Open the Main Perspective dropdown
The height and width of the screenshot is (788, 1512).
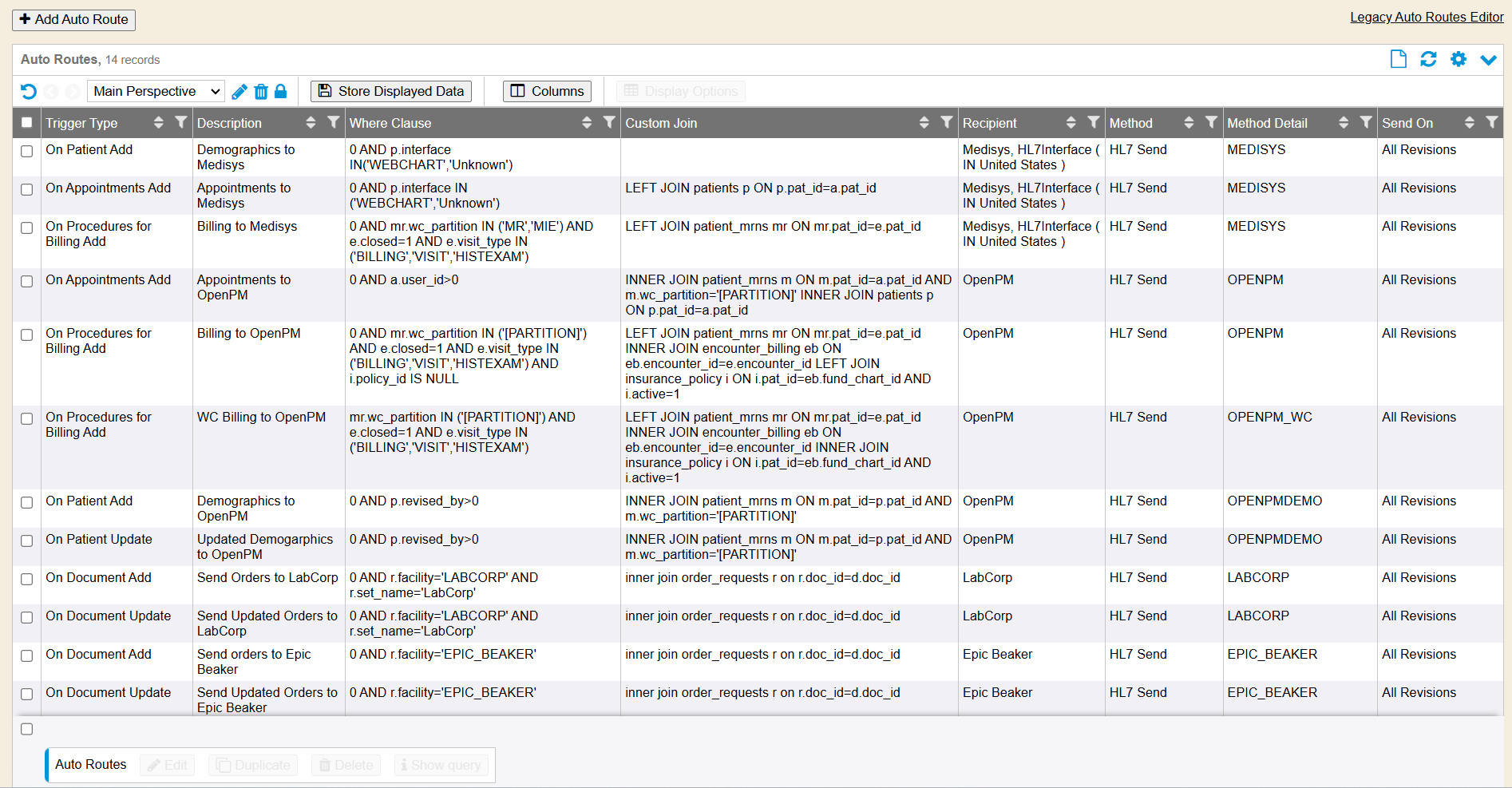click(156, 91)
